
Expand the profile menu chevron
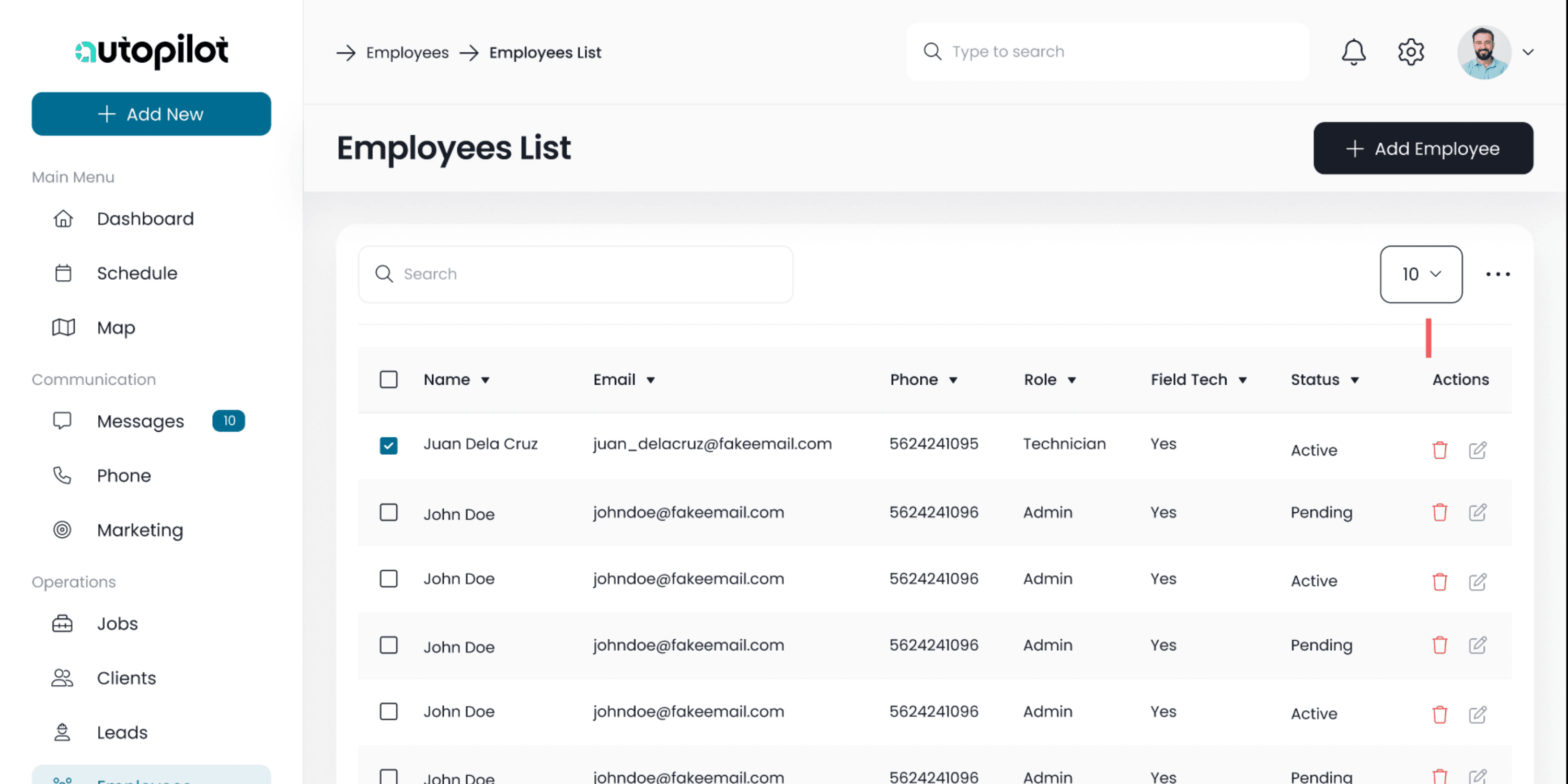click(1528, 52)
